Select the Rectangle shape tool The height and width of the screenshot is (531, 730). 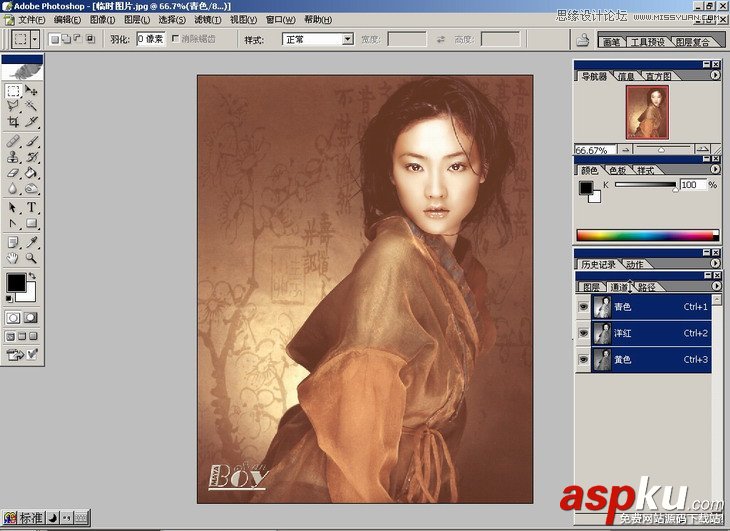point(31,223)
